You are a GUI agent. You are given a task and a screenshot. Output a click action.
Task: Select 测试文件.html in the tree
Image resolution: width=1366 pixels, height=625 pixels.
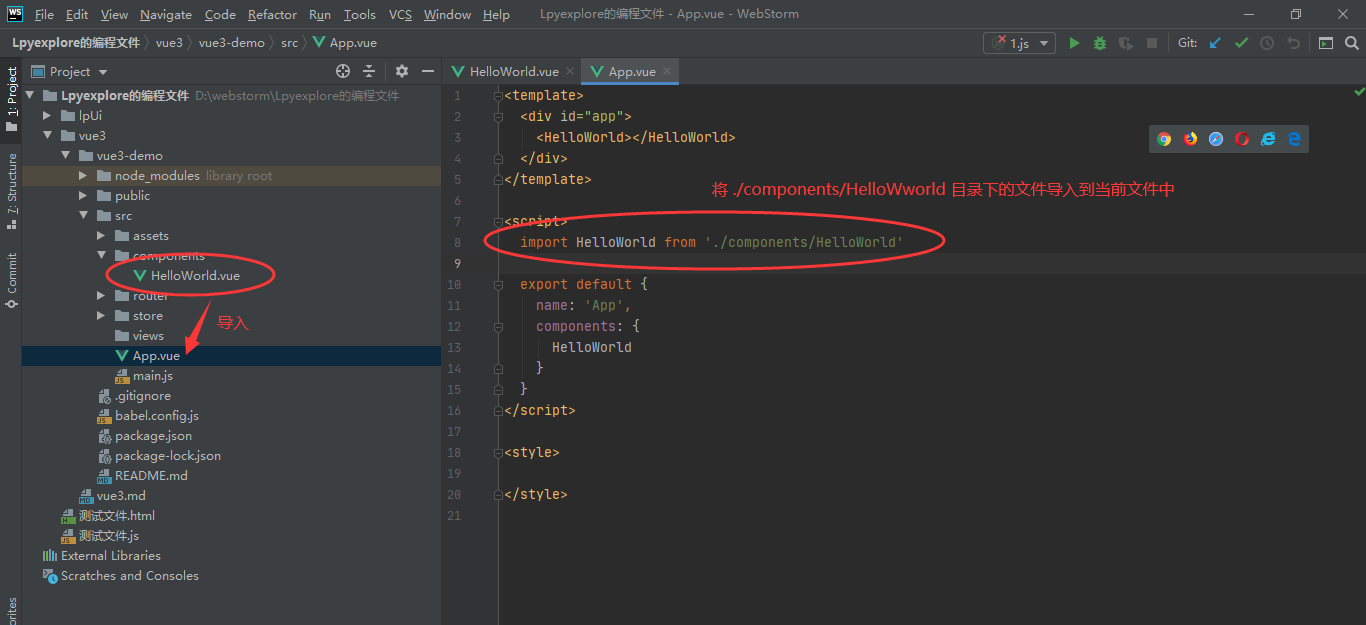116,515
